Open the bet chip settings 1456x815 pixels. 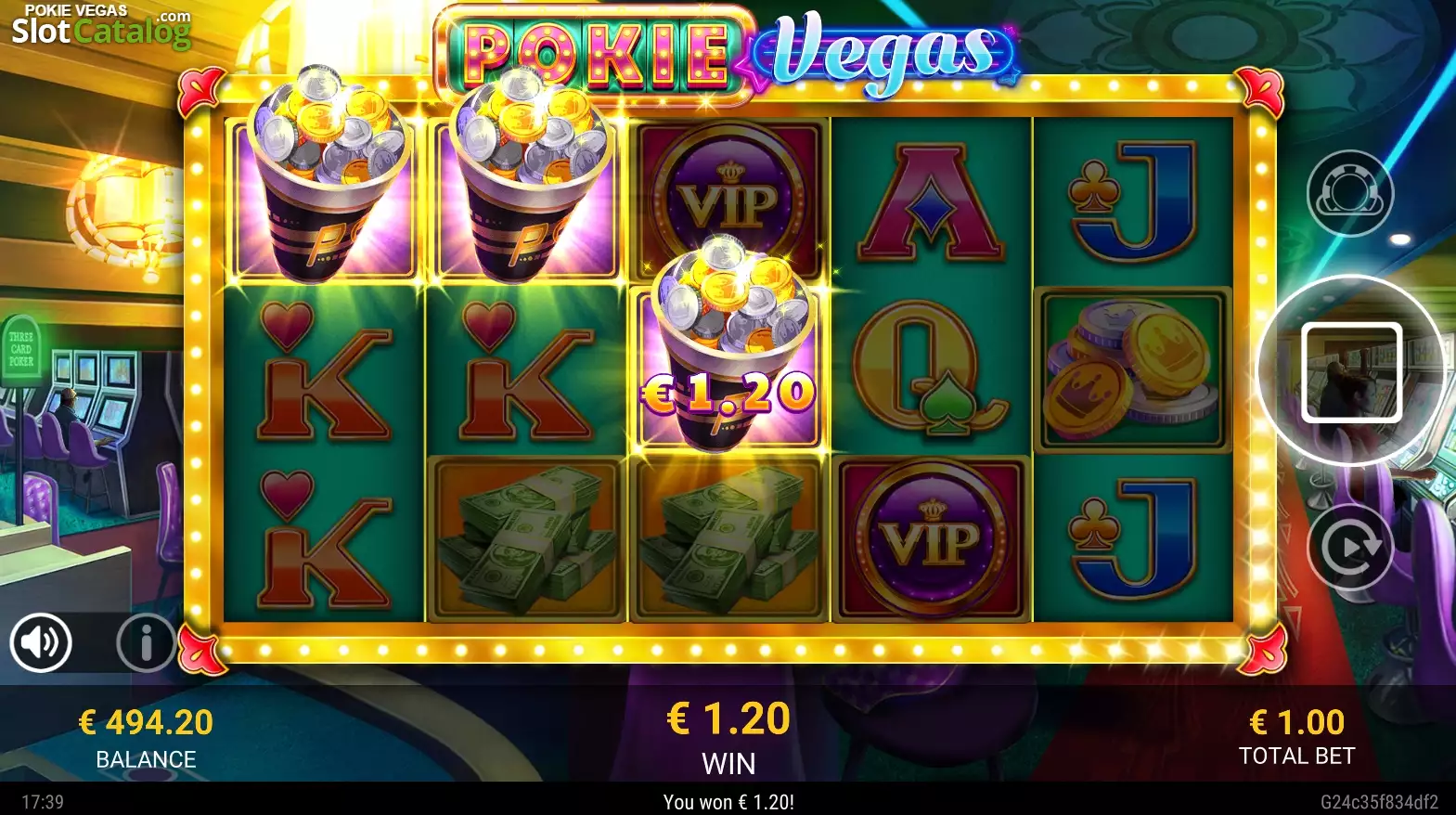[x=1350, y=193]
